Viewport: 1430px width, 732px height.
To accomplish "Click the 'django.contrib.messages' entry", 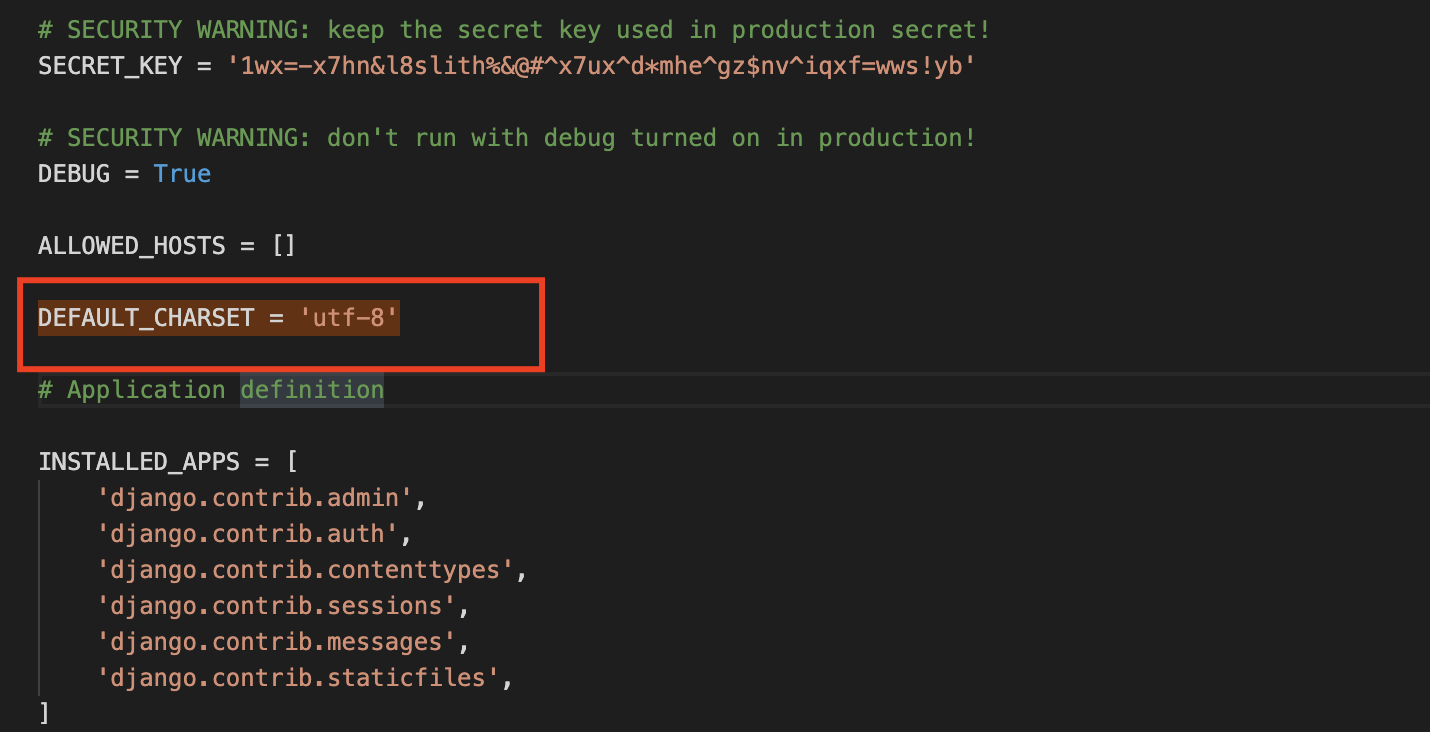I will coord(276,642).
